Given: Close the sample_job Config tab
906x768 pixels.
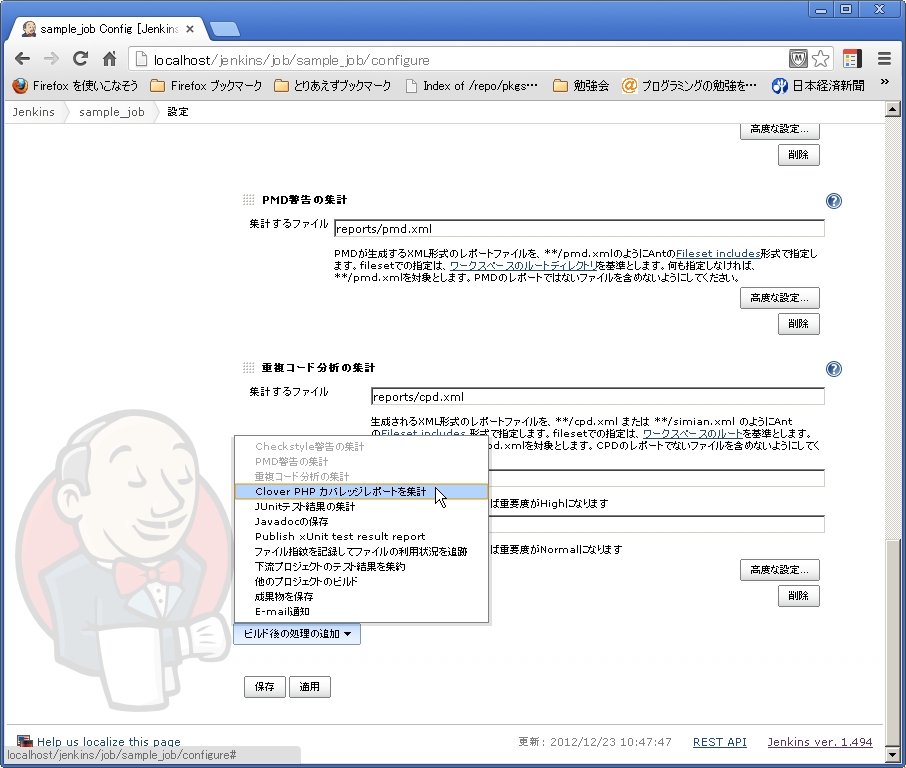Looking at the screenshot, I should pyautogui.click(x=190, y=29).
